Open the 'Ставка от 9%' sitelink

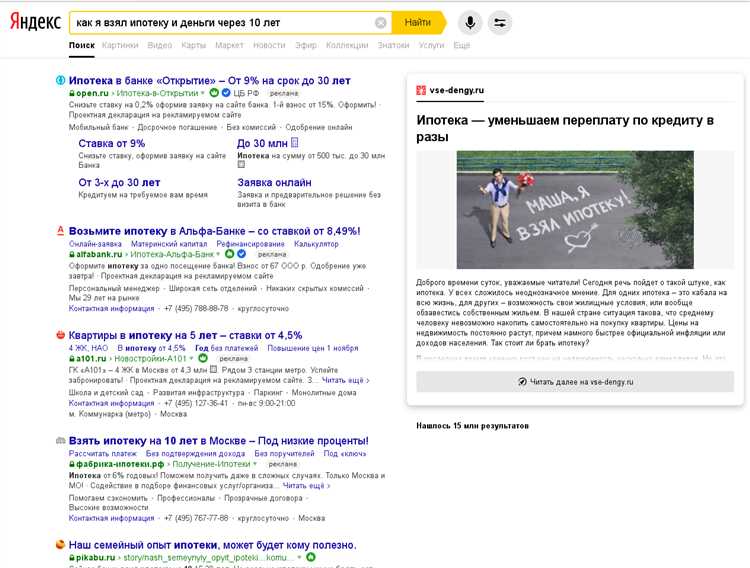pos(111,143)
